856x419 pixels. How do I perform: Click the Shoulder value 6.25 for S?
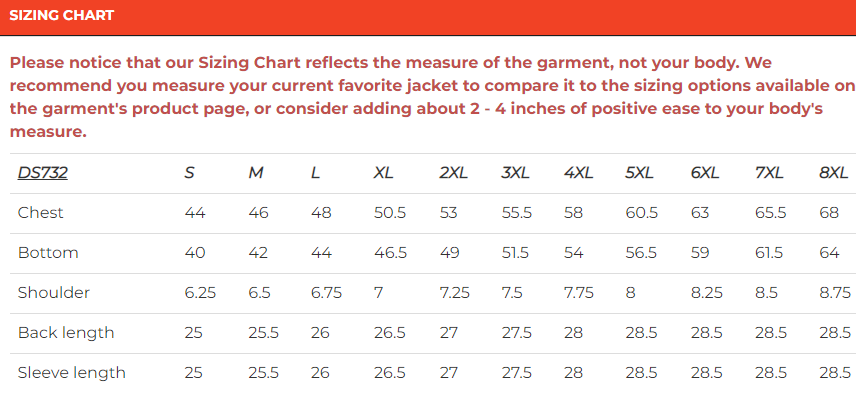point(200,293)
